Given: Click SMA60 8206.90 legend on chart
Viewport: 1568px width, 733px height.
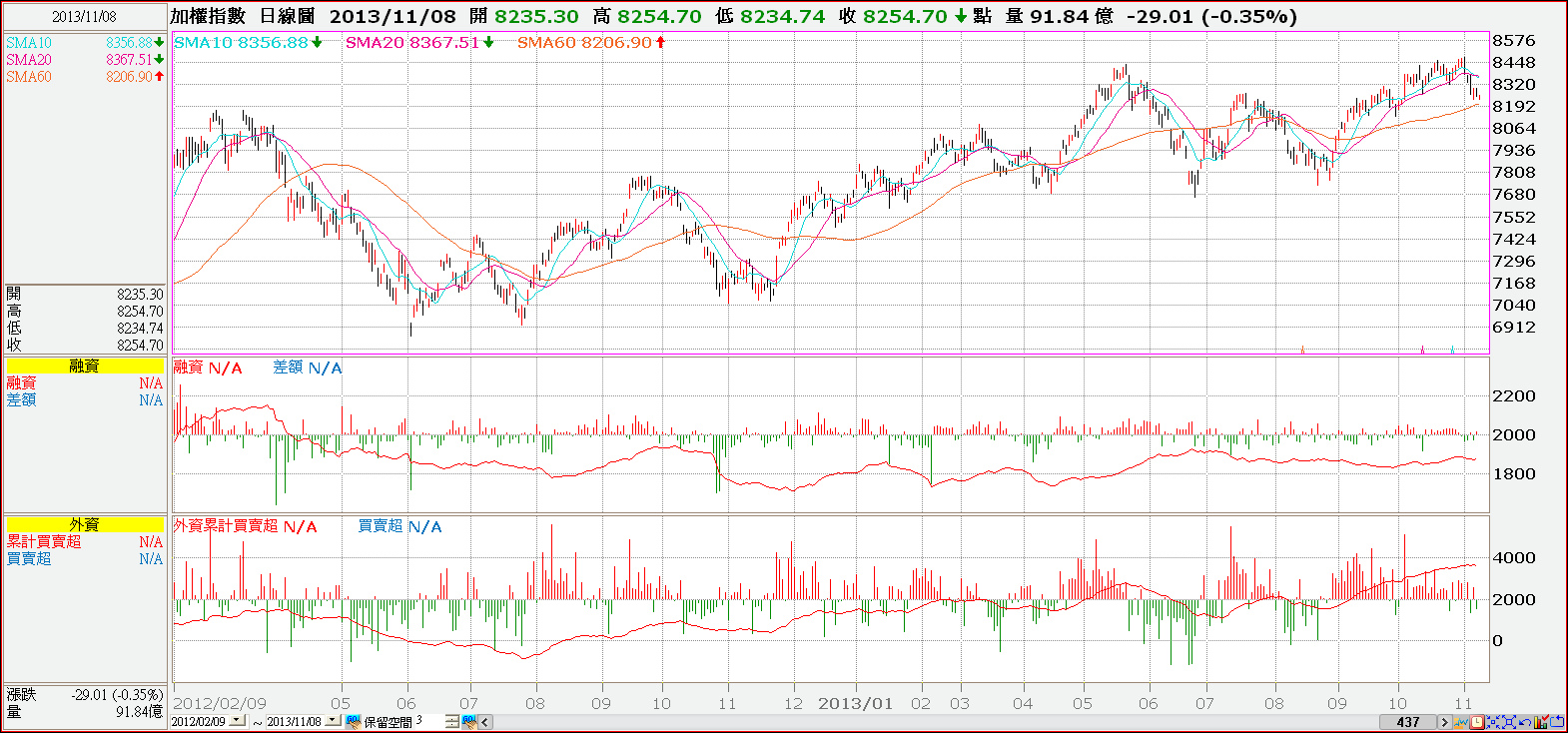Looking at the screenshot, I should coord(584,42).
